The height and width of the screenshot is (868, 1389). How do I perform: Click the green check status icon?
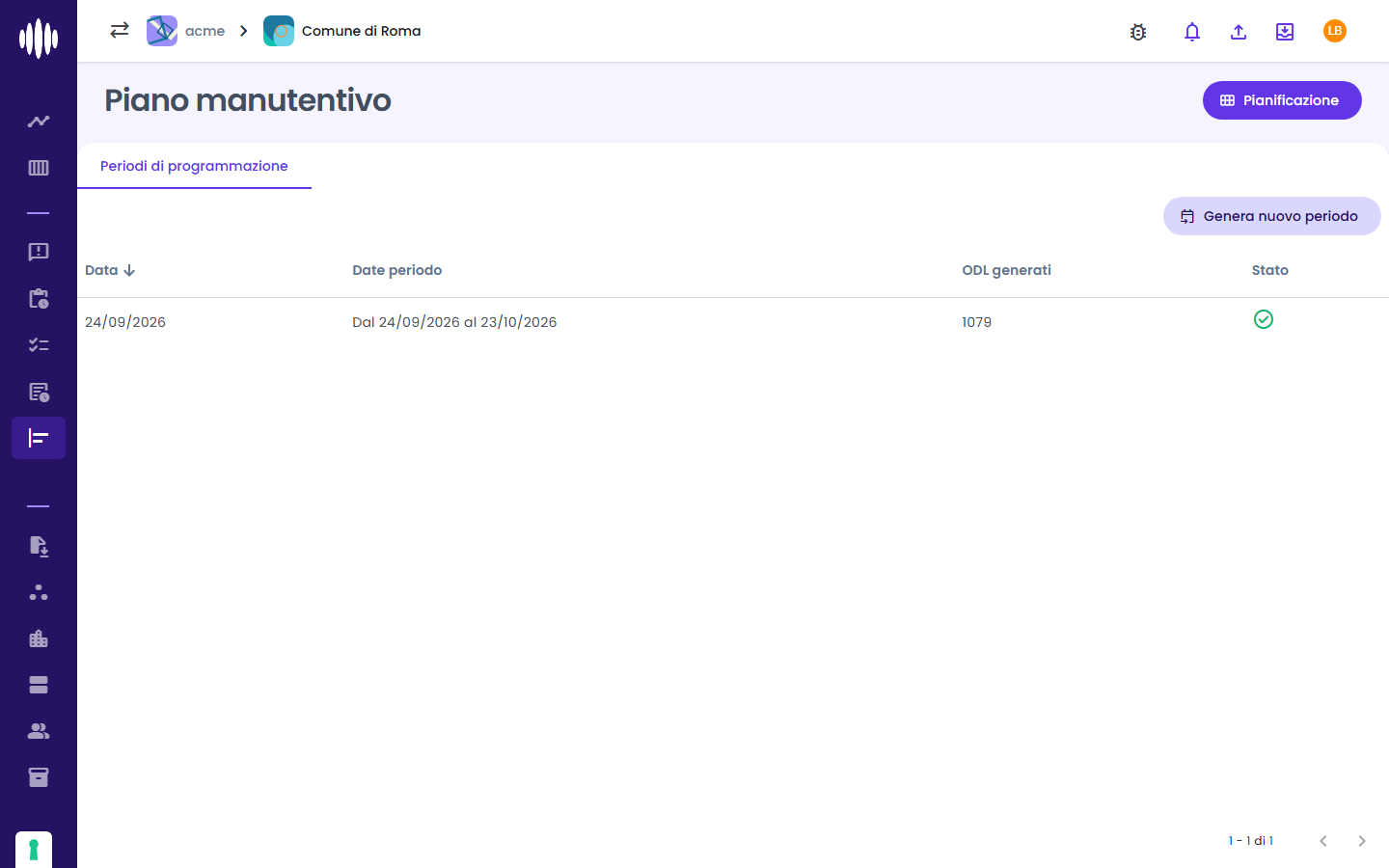1264,319
